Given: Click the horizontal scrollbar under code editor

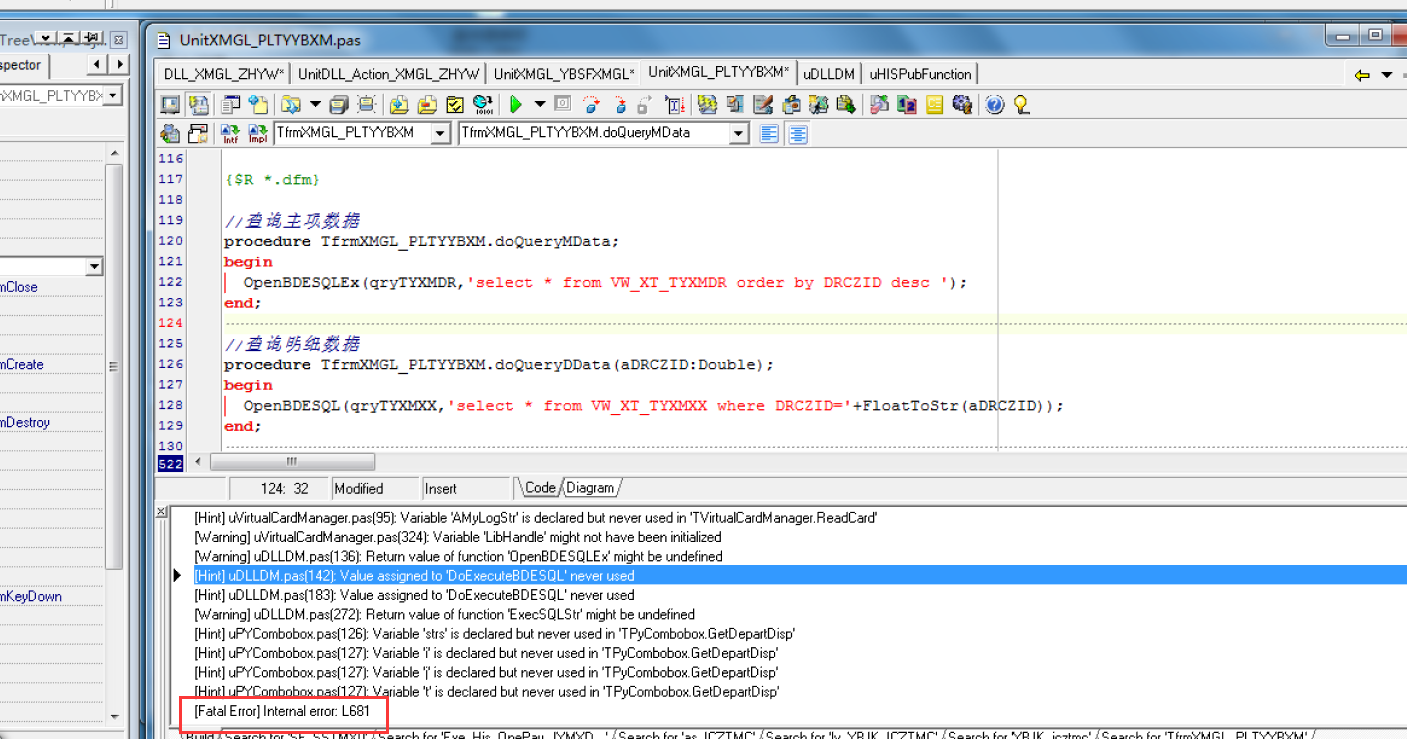Looking at the screenshot, I should click(292, 462).
